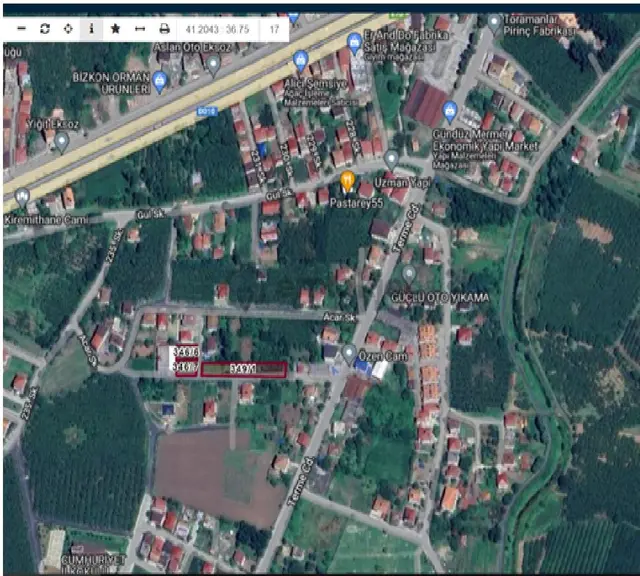Screen dimensions: 640x576
Task: Click the Özen Cam location pin
Action: [349, 354]
